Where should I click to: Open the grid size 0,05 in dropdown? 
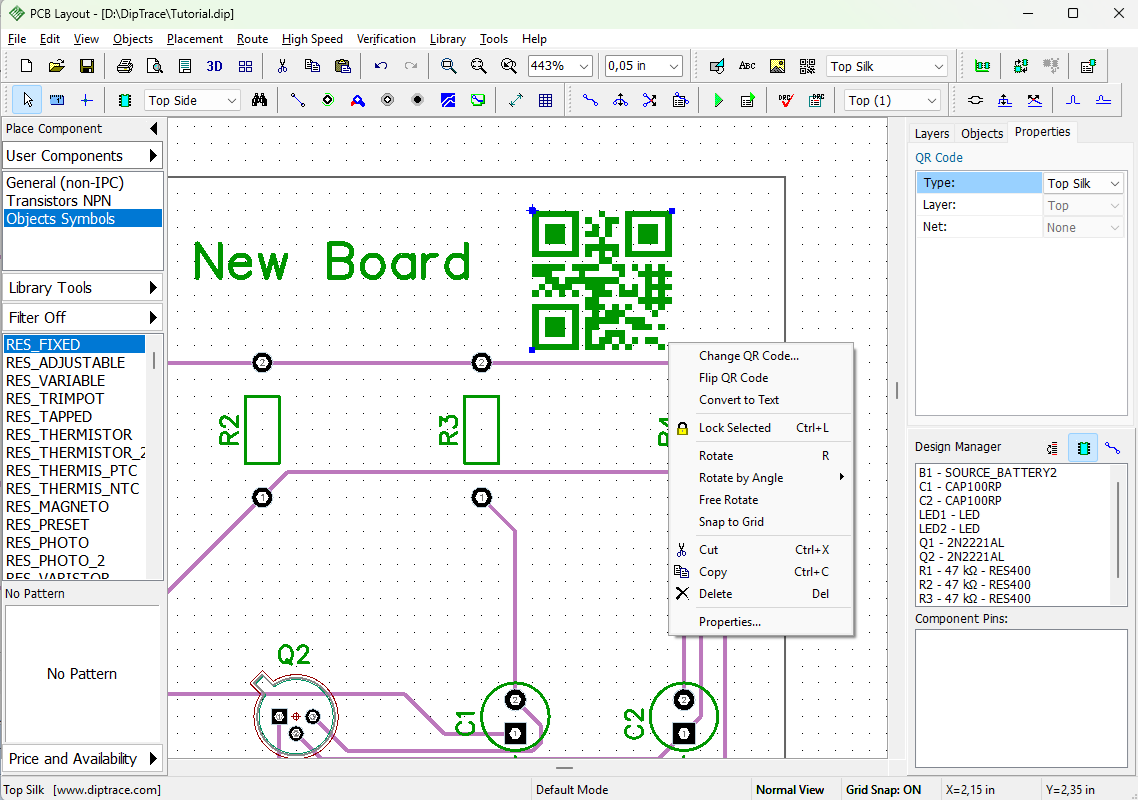point(674,66)
